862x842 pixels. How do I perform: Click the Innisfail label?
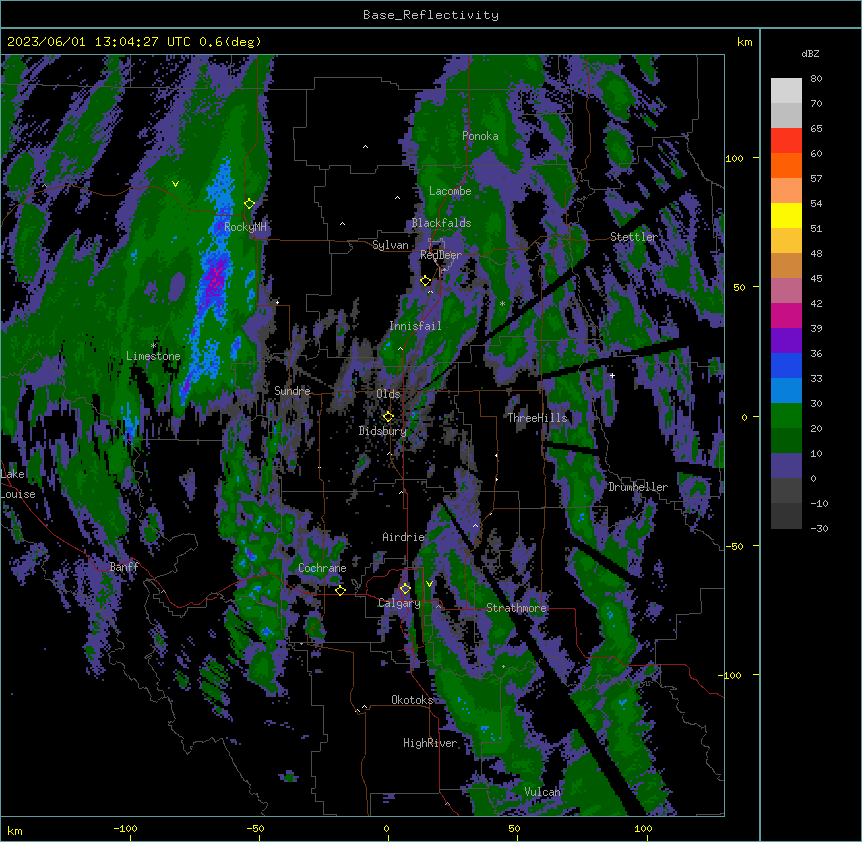[x=415, y=326]
